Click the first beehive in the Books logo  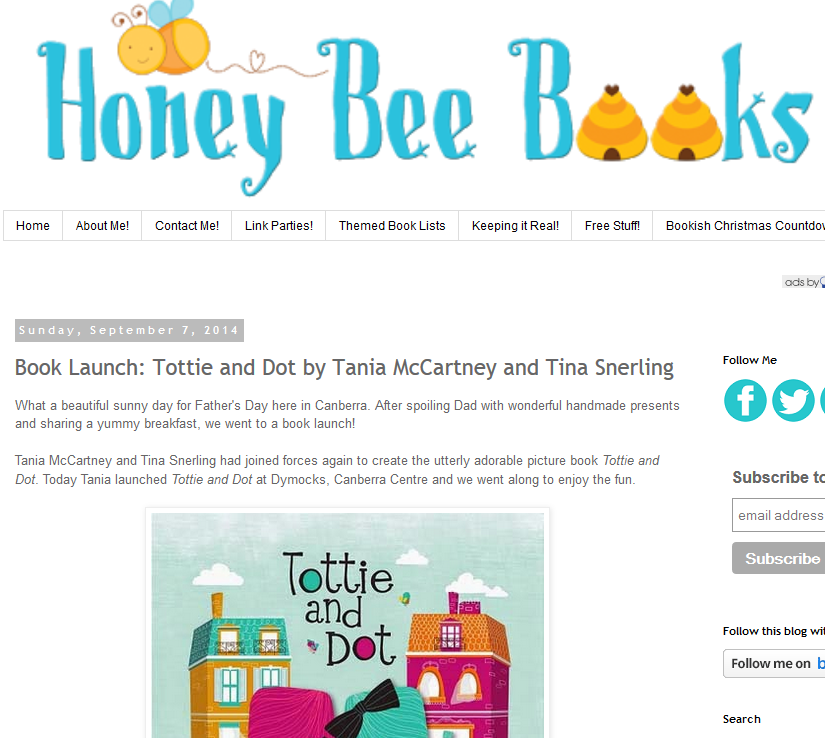[612, 123]
